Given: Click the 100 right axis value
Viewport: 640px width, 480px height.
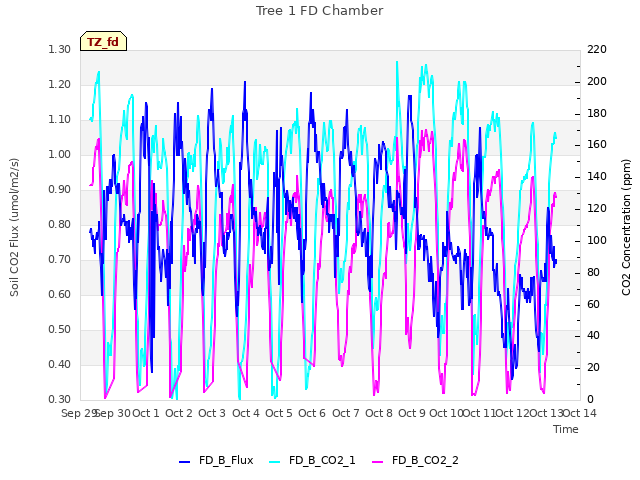Looking at the screenshot, I should click(597, 240).
